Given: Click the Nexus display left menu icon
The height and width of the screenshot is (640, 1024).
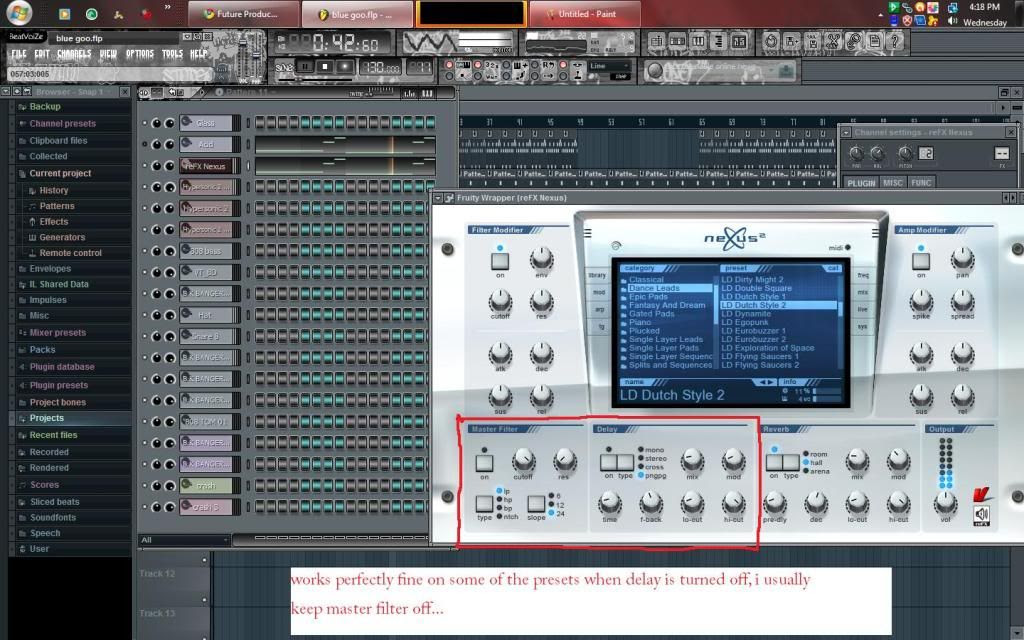Looking at the screenshot, I should (x=588, y=233).
